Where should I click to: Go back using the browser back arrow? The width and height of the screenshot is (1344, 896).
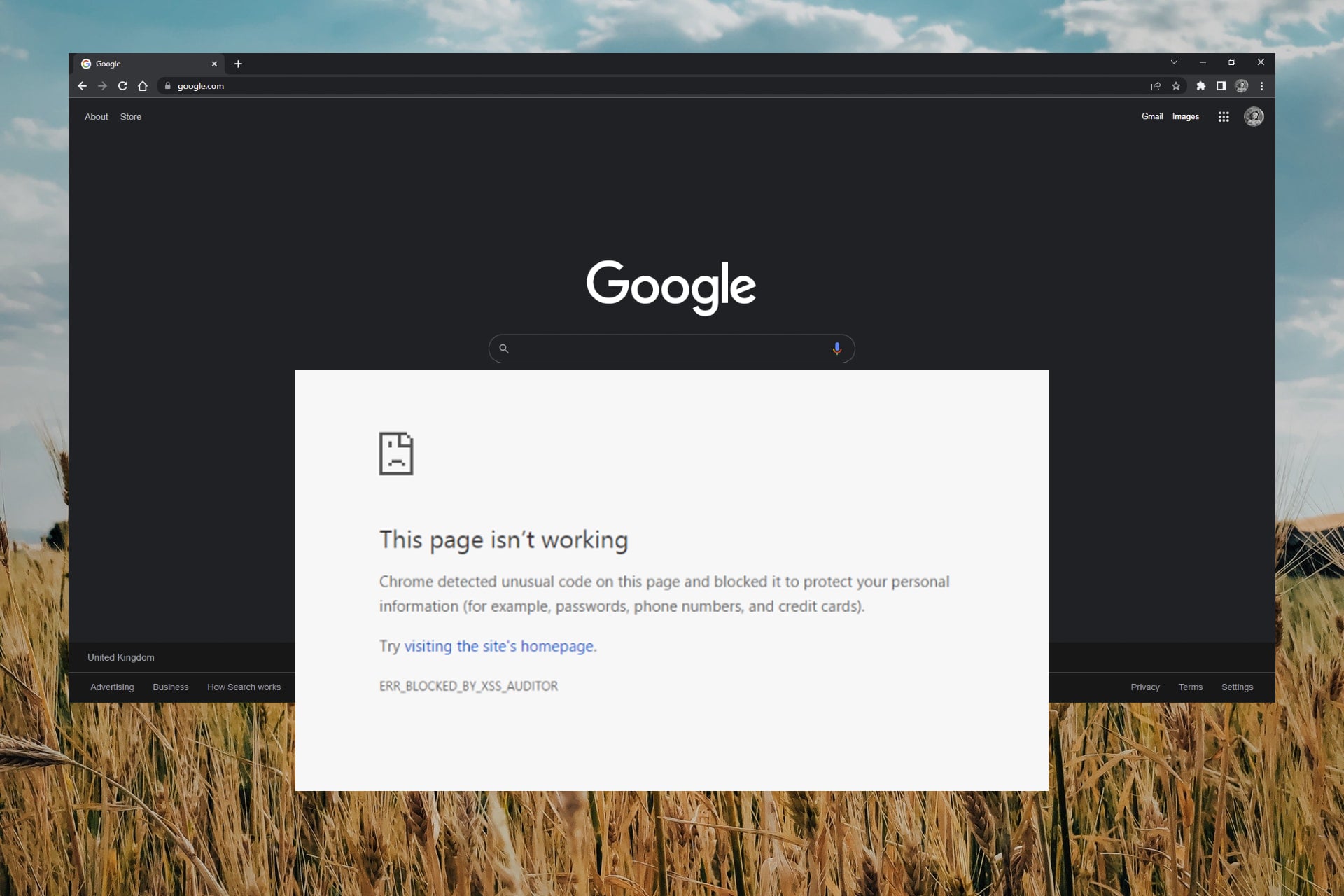tap(83, 86)
